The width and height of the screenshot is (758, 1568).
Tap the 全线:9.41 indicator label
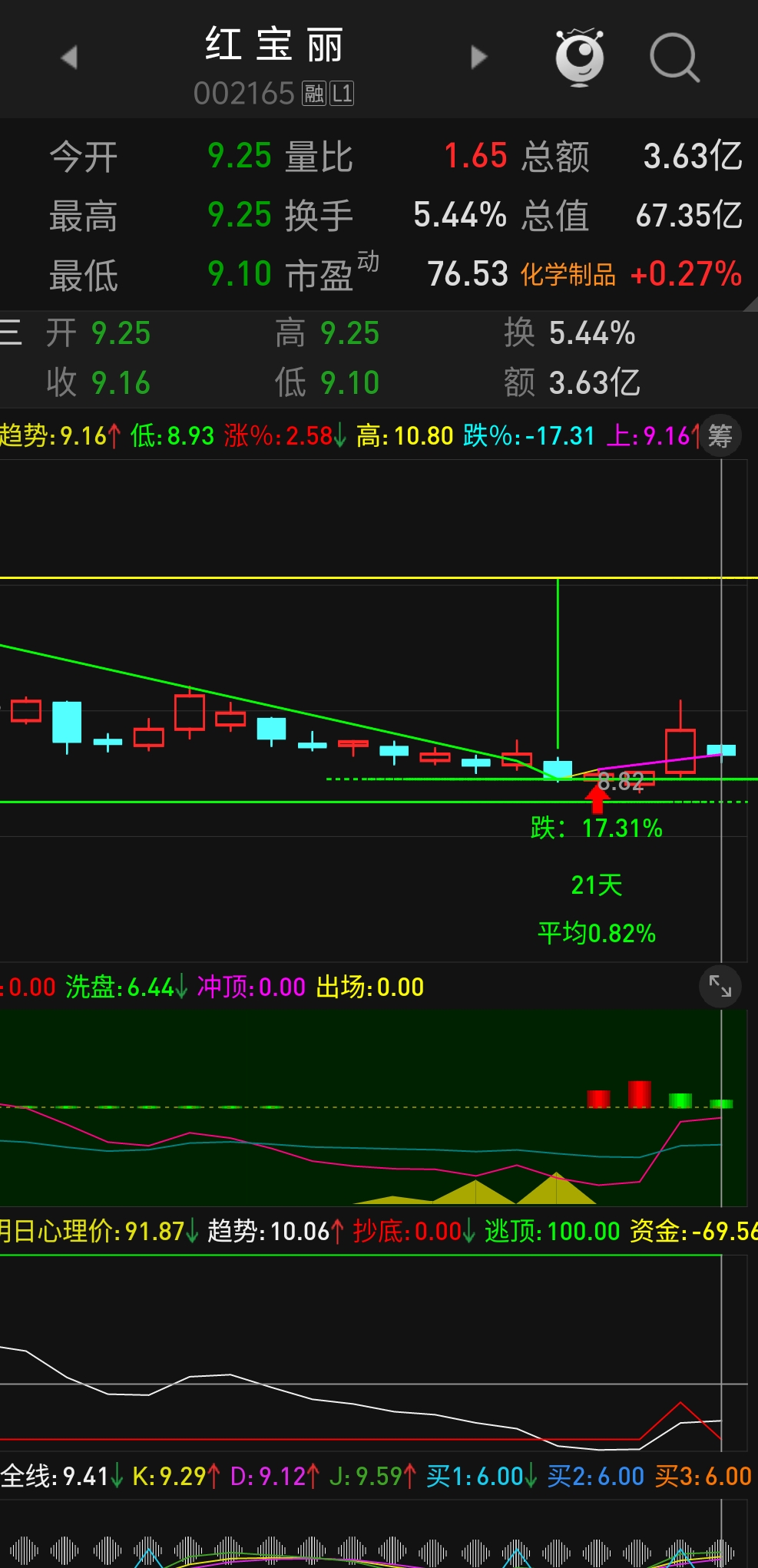[x=61, y=1475]
